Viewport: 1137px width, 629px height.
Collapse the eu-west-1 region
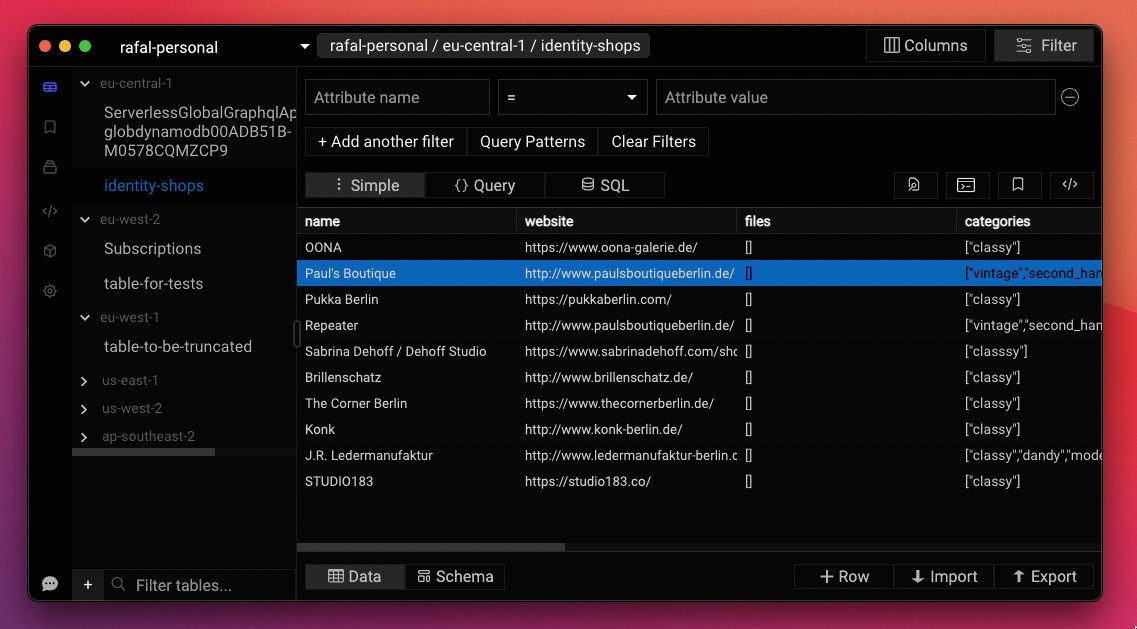[x=85, y=317]
